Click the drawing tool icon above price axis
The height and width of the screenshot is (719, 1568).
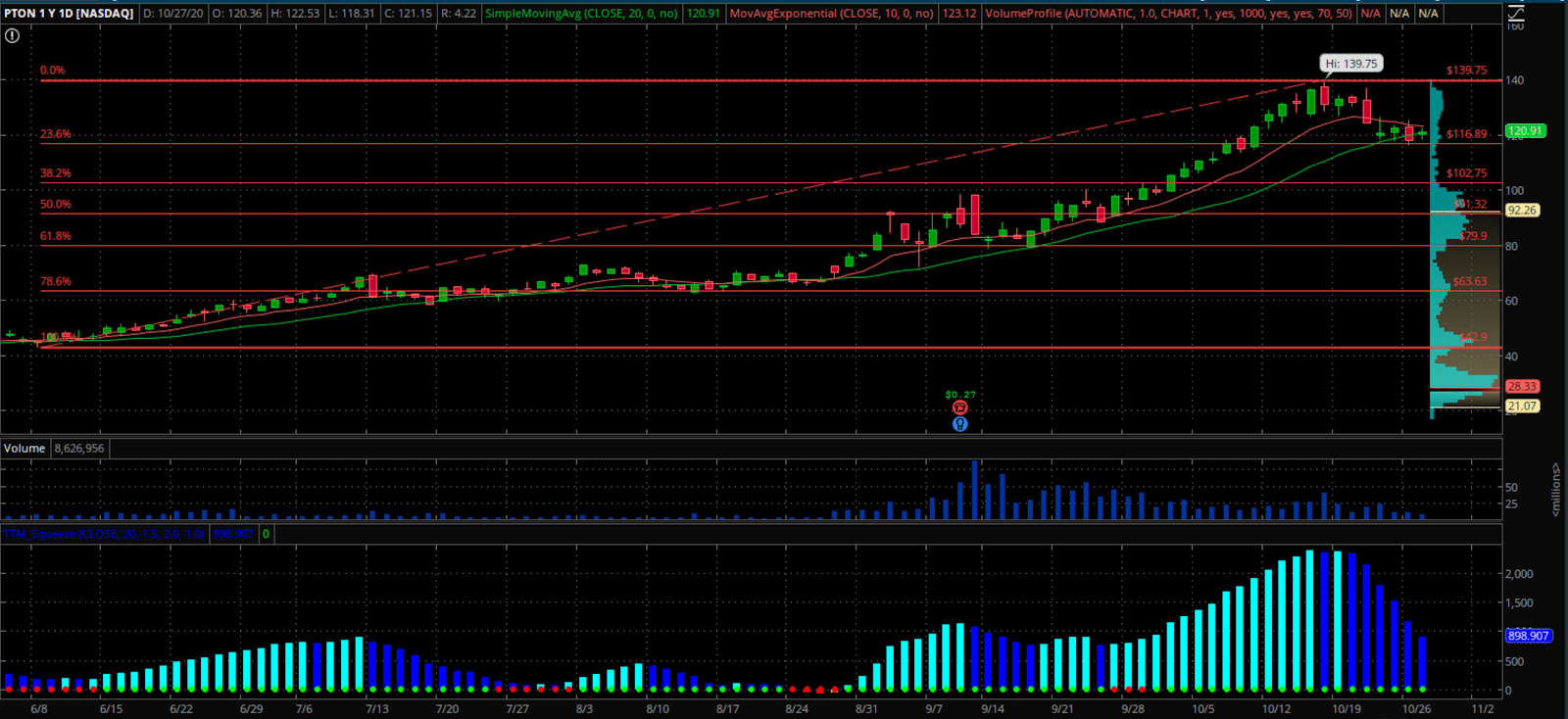click(x=1516, y=14)
